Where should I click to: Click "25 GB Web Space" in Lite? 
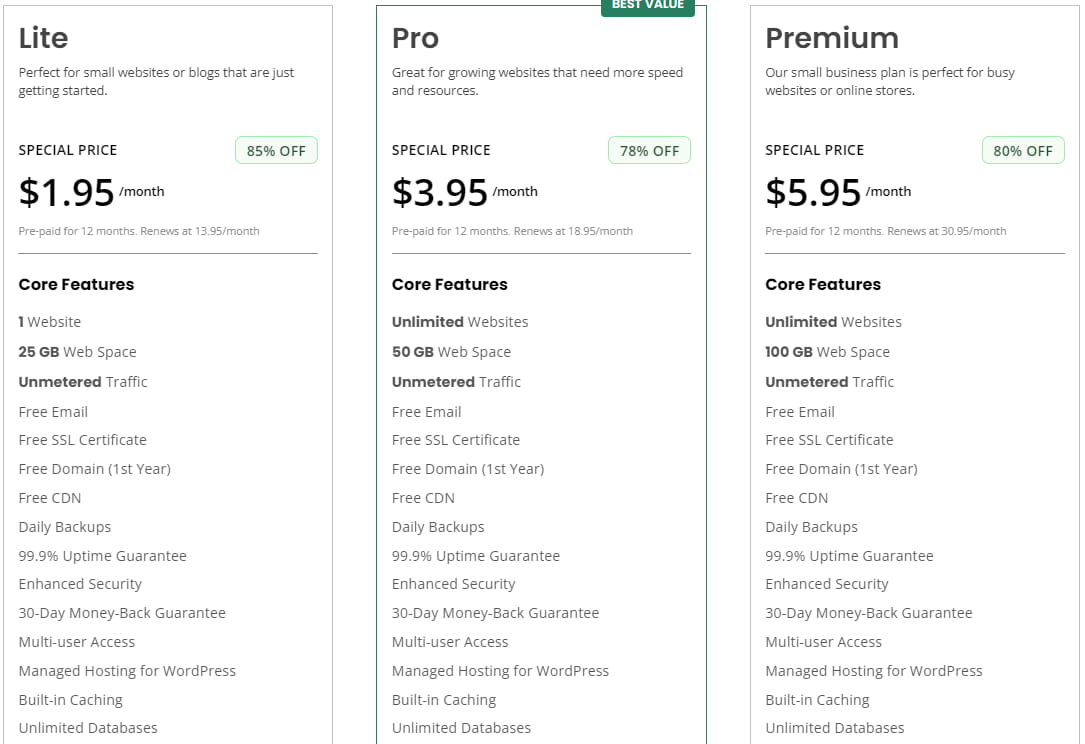tap(77, 352)
